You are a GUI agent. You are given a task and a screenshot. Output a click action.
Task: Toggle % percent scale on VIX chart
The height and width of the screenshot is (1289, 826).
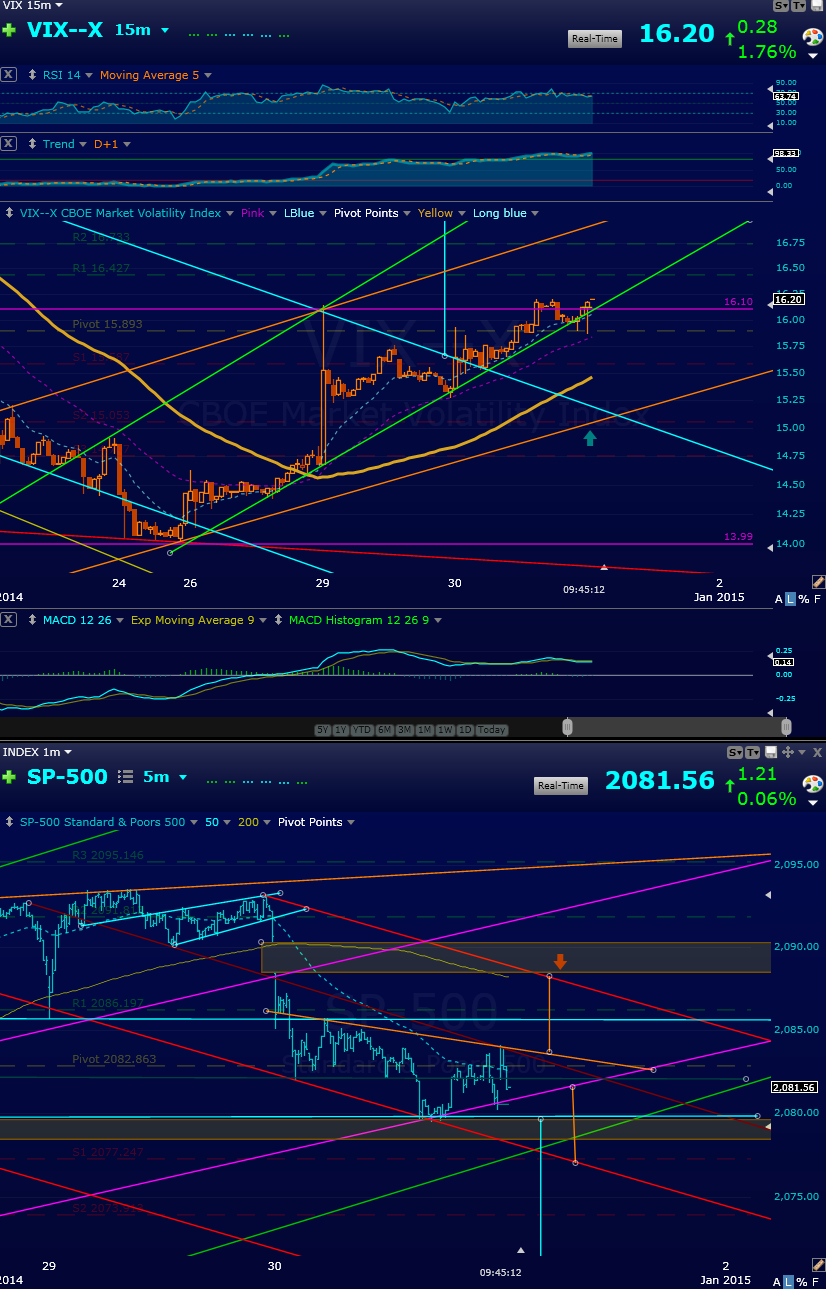click(804, 599)
